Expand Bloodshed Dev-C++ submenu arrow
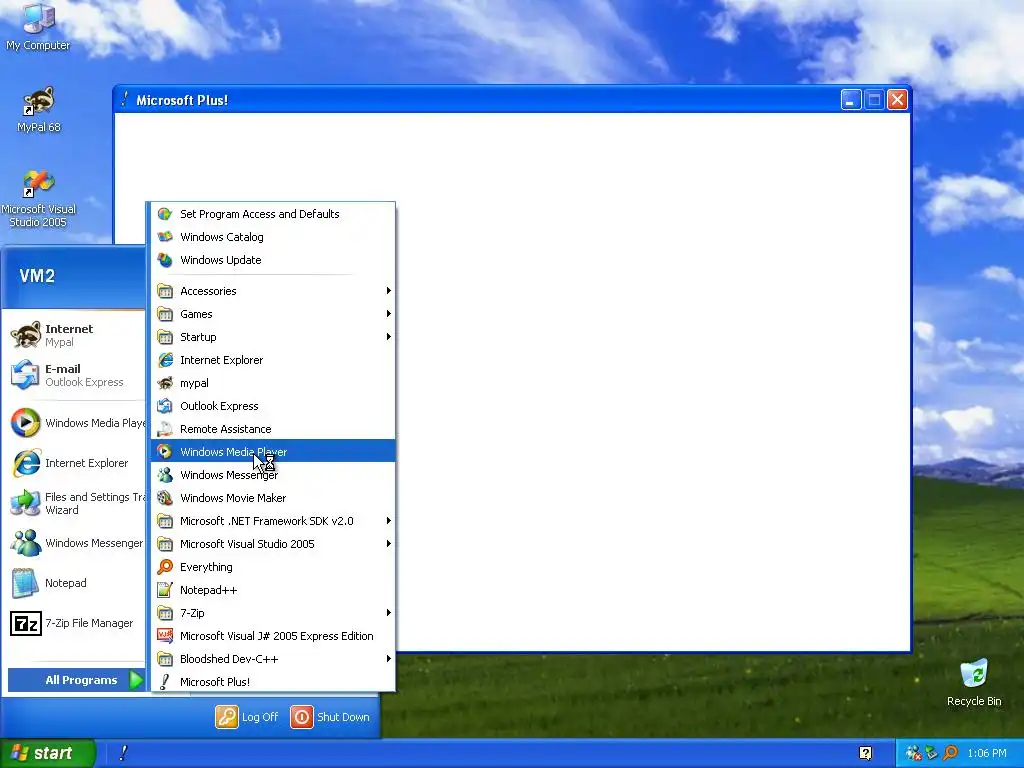The width and height of the screenshot is (1024, 768). [x=389, y=658]
